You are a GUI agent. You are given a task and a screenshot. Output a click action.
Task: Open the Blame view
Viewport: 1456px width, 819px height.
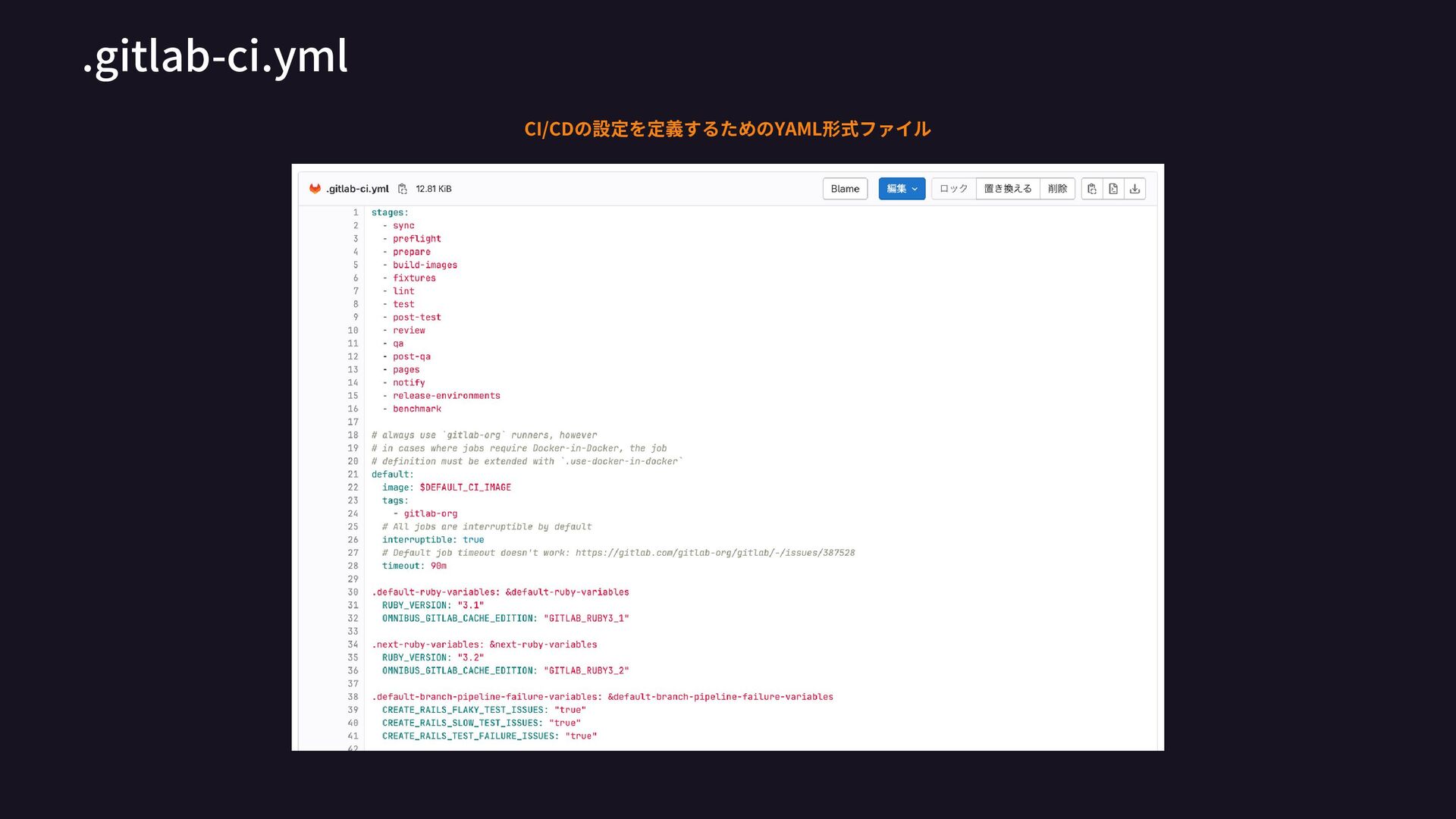tap(845, 189)
